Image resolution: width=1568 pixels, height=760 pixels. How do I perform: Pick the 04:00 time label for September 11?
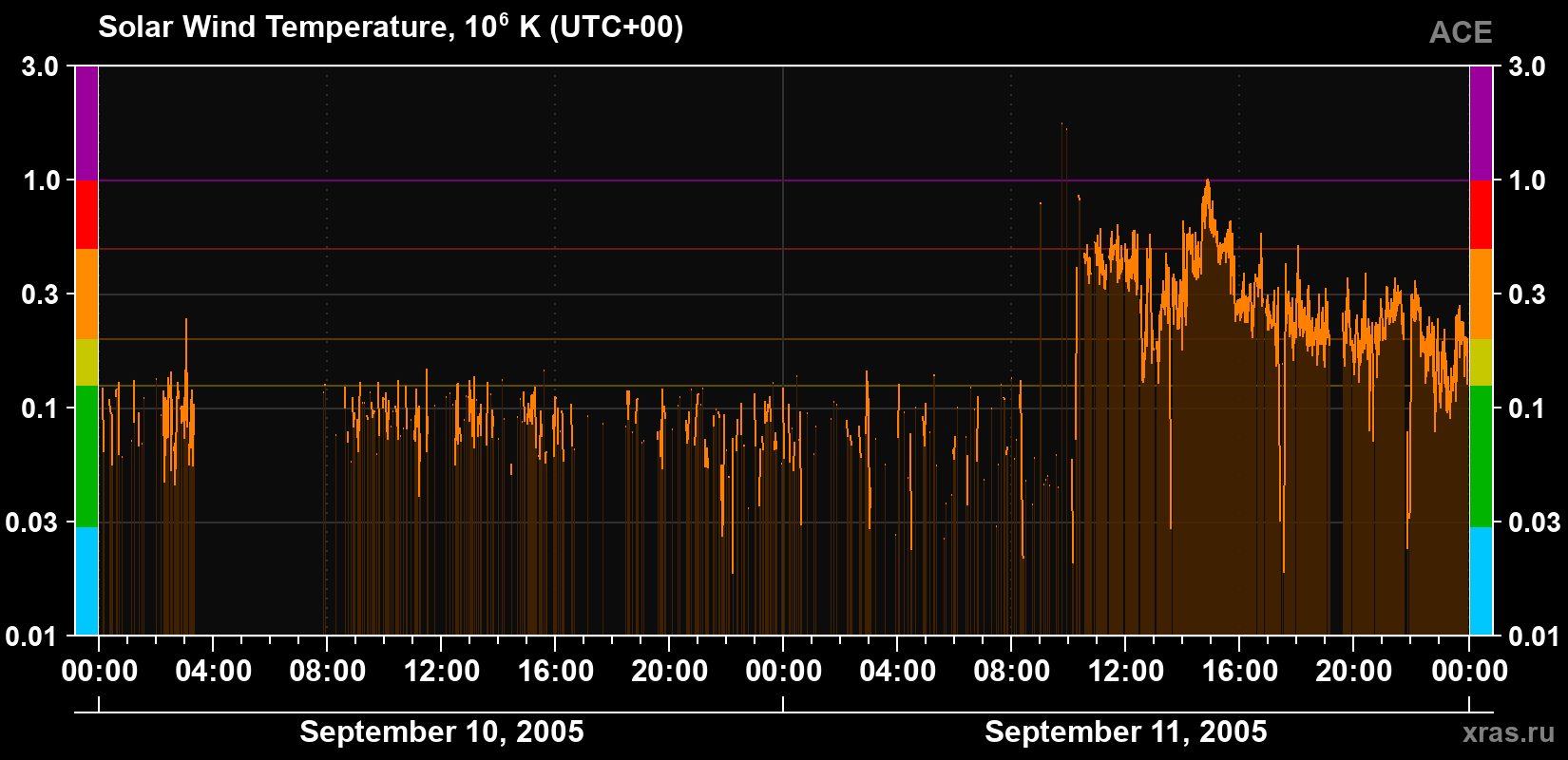(x=898, y=671)
